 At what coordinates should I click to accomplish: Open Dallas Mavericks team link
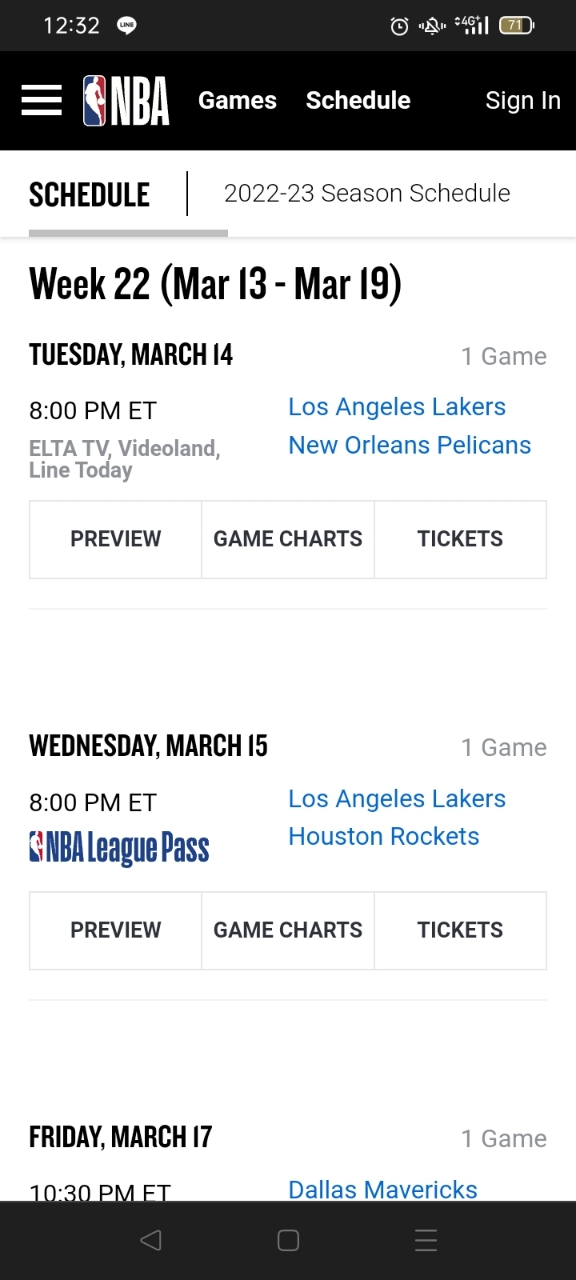(383, 1189)
